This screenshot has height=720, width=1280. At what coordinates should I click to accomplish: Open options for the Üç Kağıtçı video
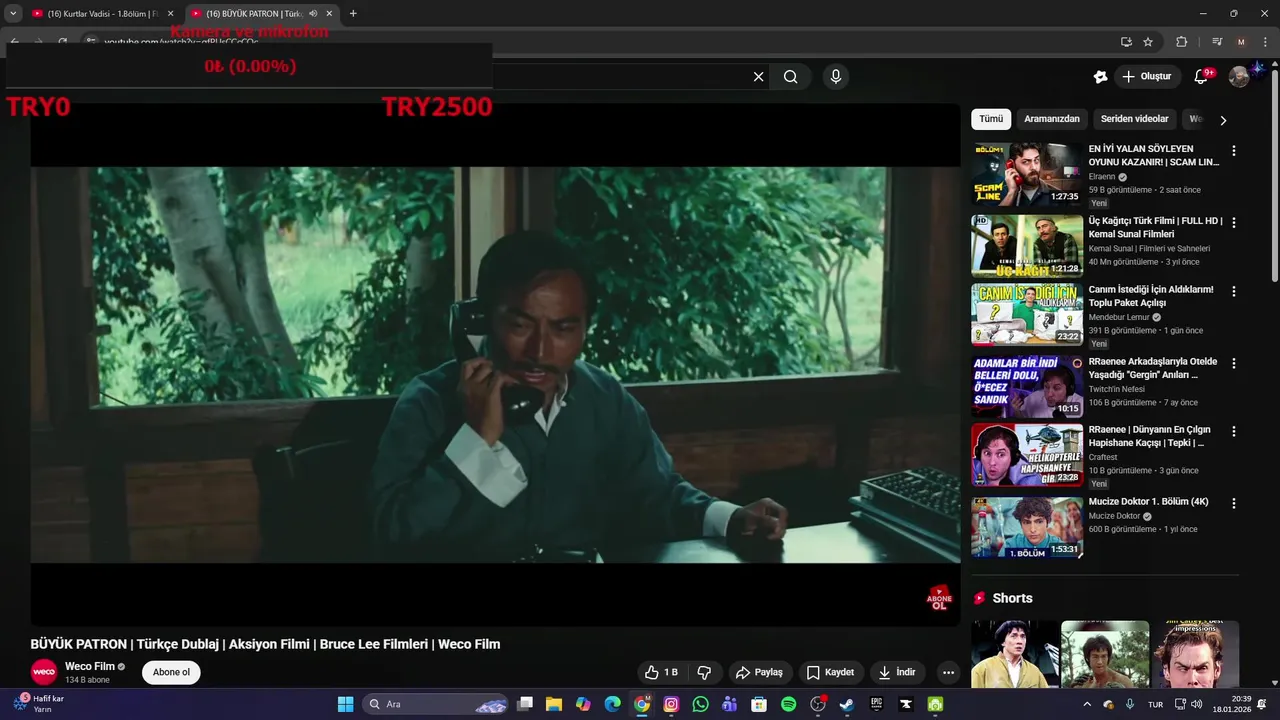click(1233, 223)
